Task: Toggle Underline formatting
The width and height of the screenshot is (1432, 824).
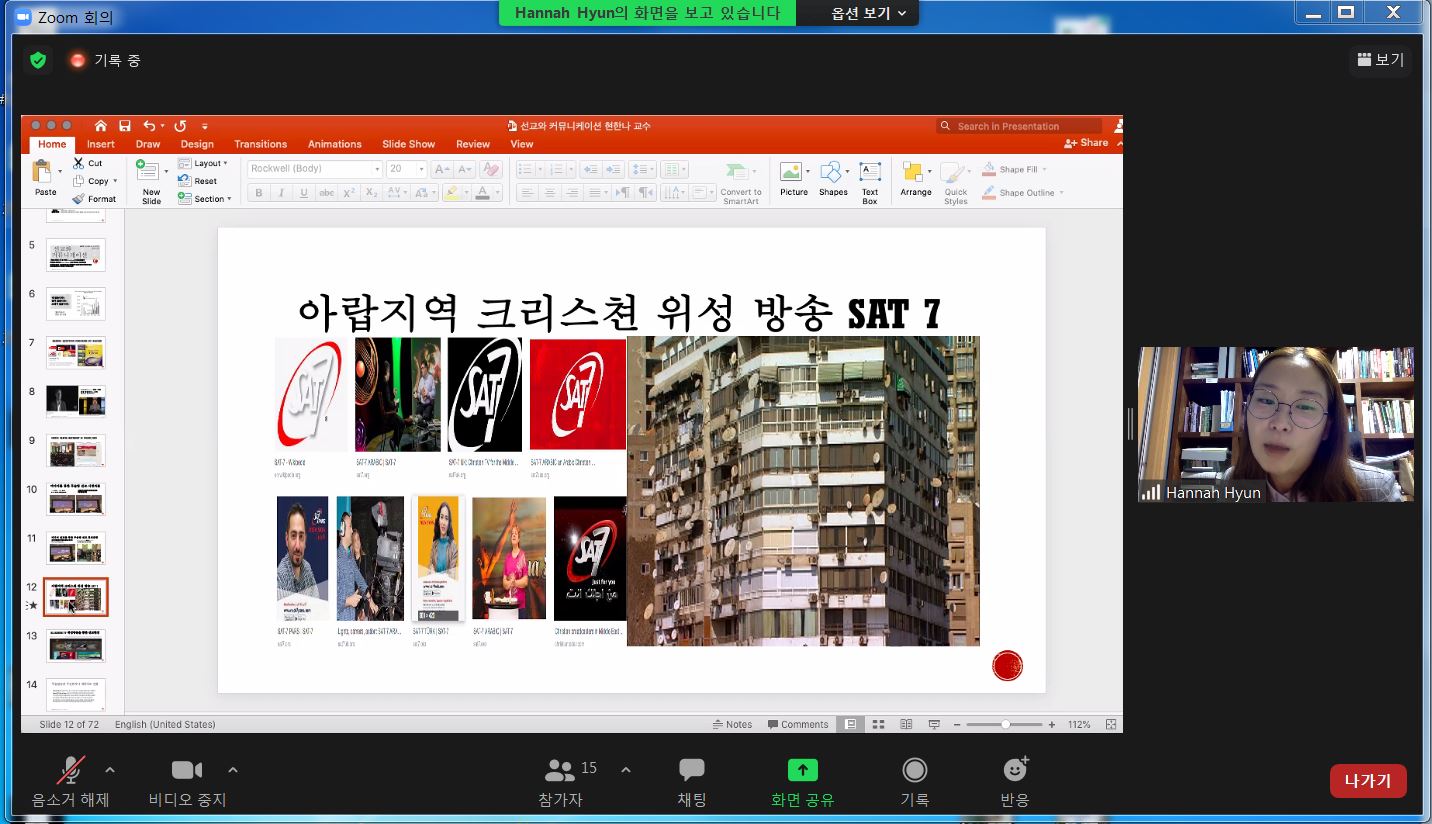Action: tap(304, 193)
